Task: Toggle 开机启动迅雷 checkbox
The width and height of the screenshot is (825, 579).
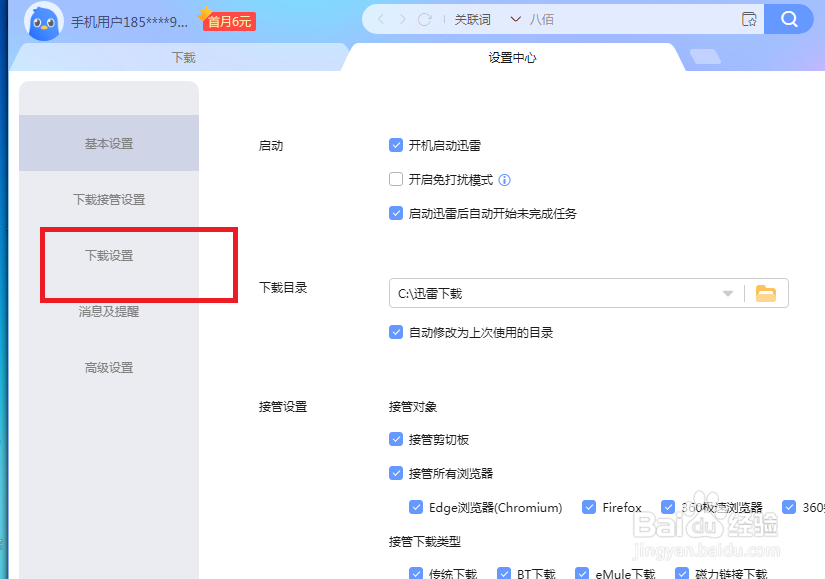Action: (x=396, y=145)
